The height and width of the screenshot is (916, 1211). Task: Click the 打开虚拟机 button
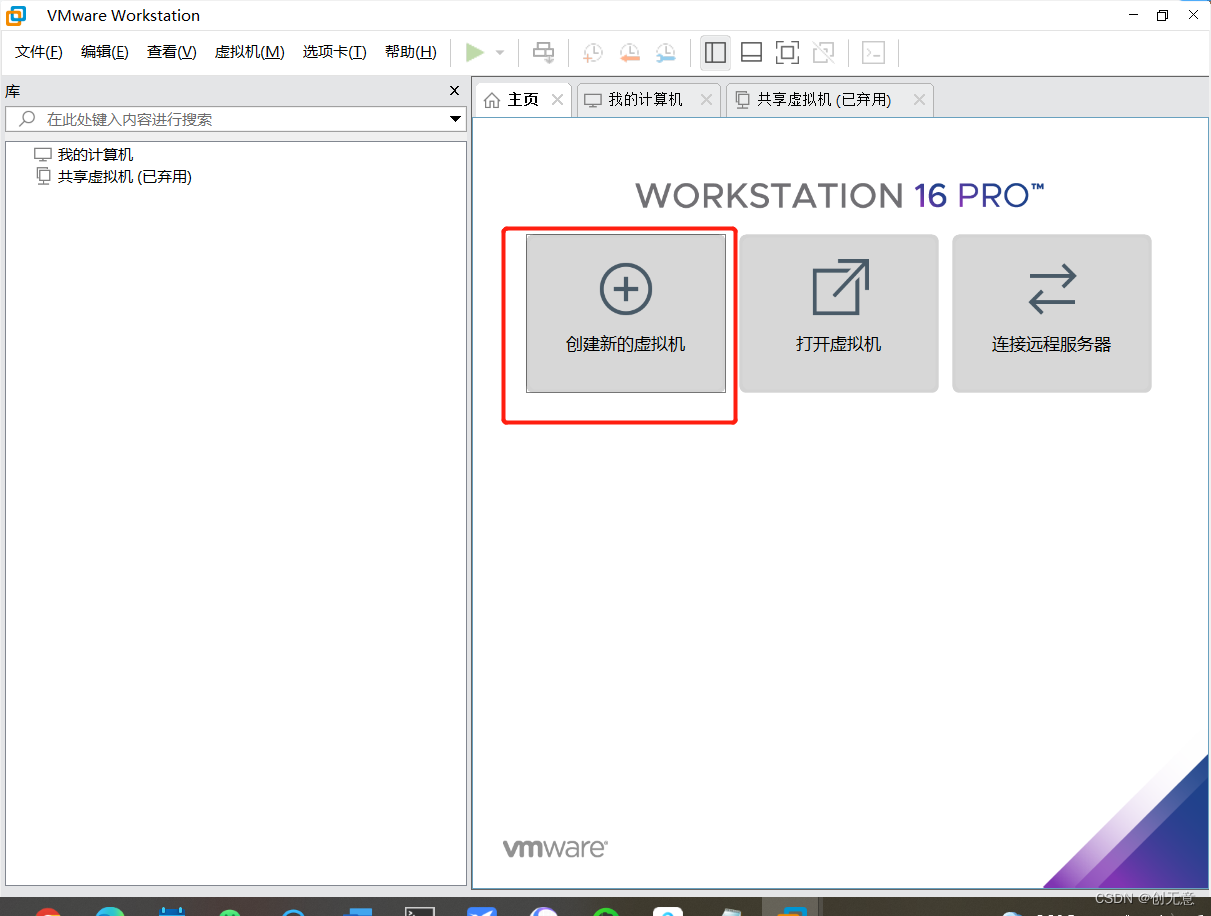click(839, 313)
